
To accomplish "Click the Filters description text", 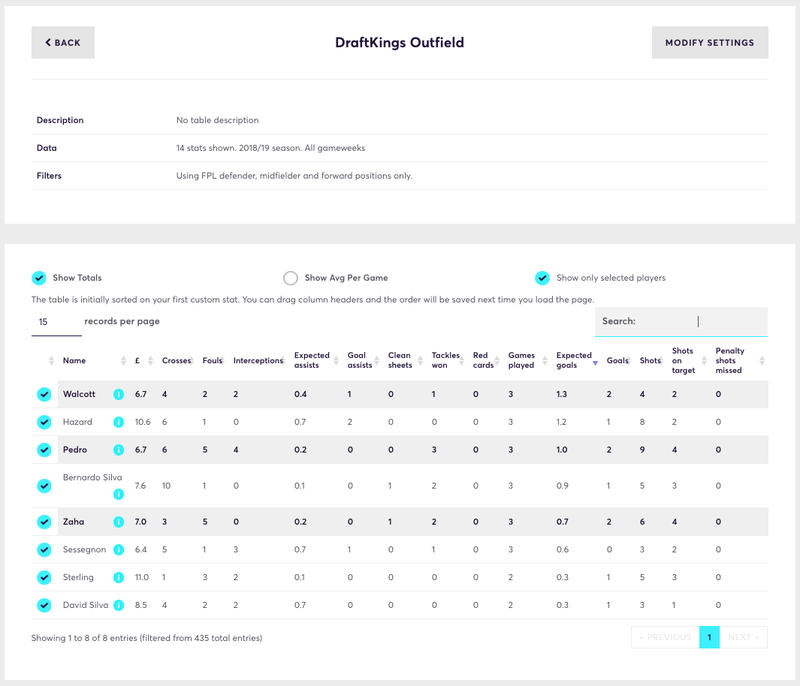I will [294, 176].
